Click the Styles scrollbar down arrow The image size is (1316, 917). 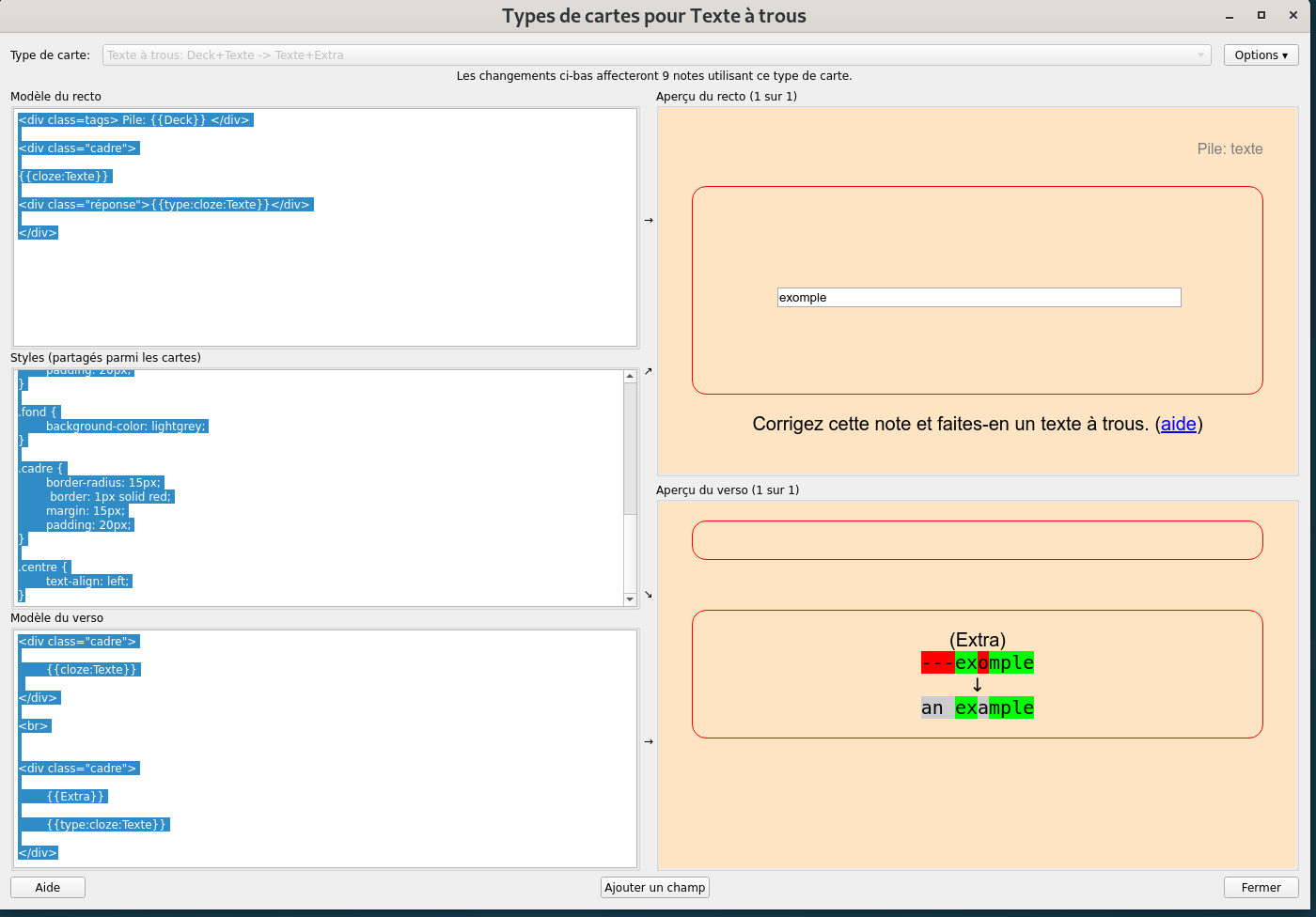630,599
